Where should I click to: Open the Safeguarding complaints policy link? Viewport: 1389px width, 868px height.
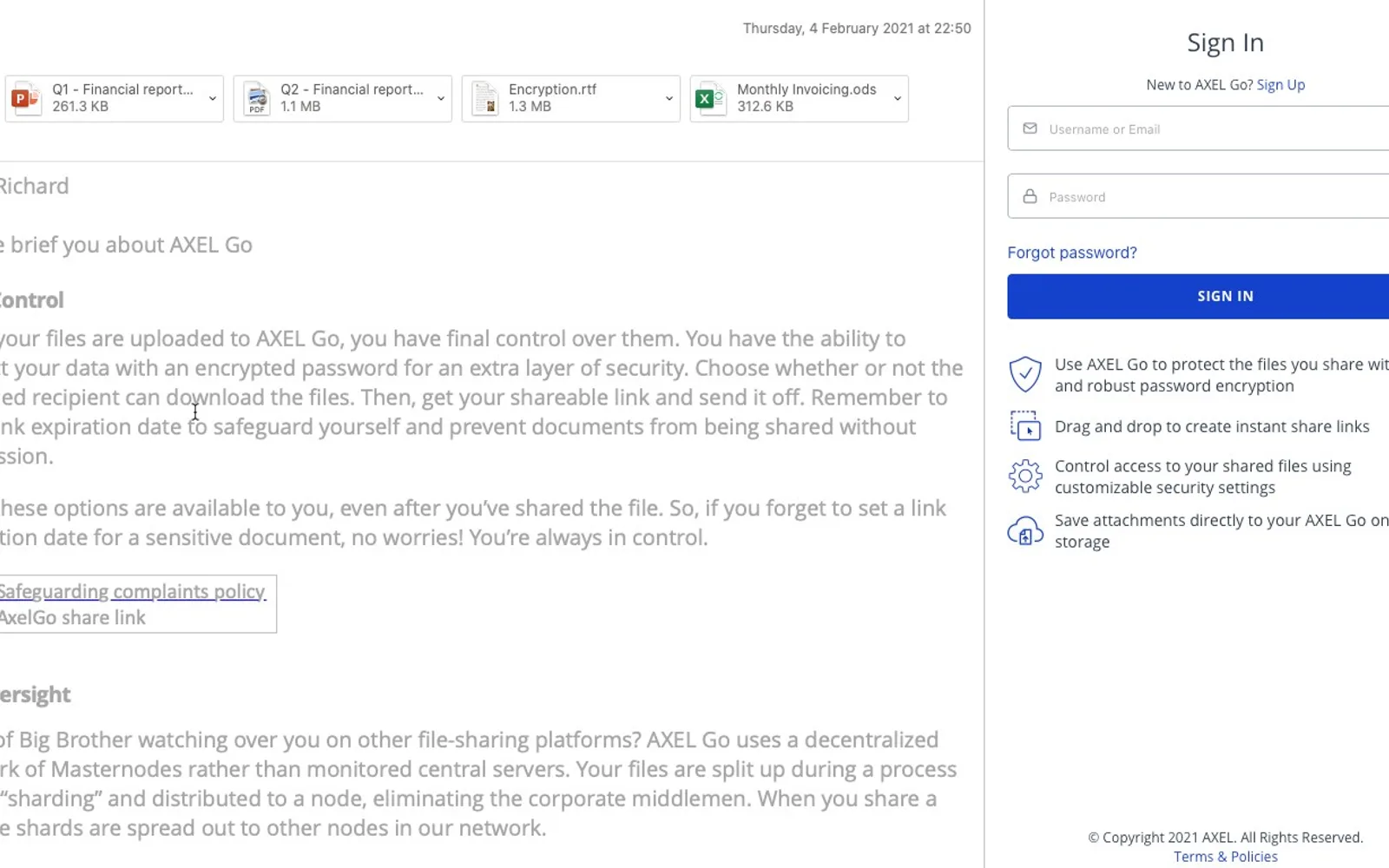point(131,591)
